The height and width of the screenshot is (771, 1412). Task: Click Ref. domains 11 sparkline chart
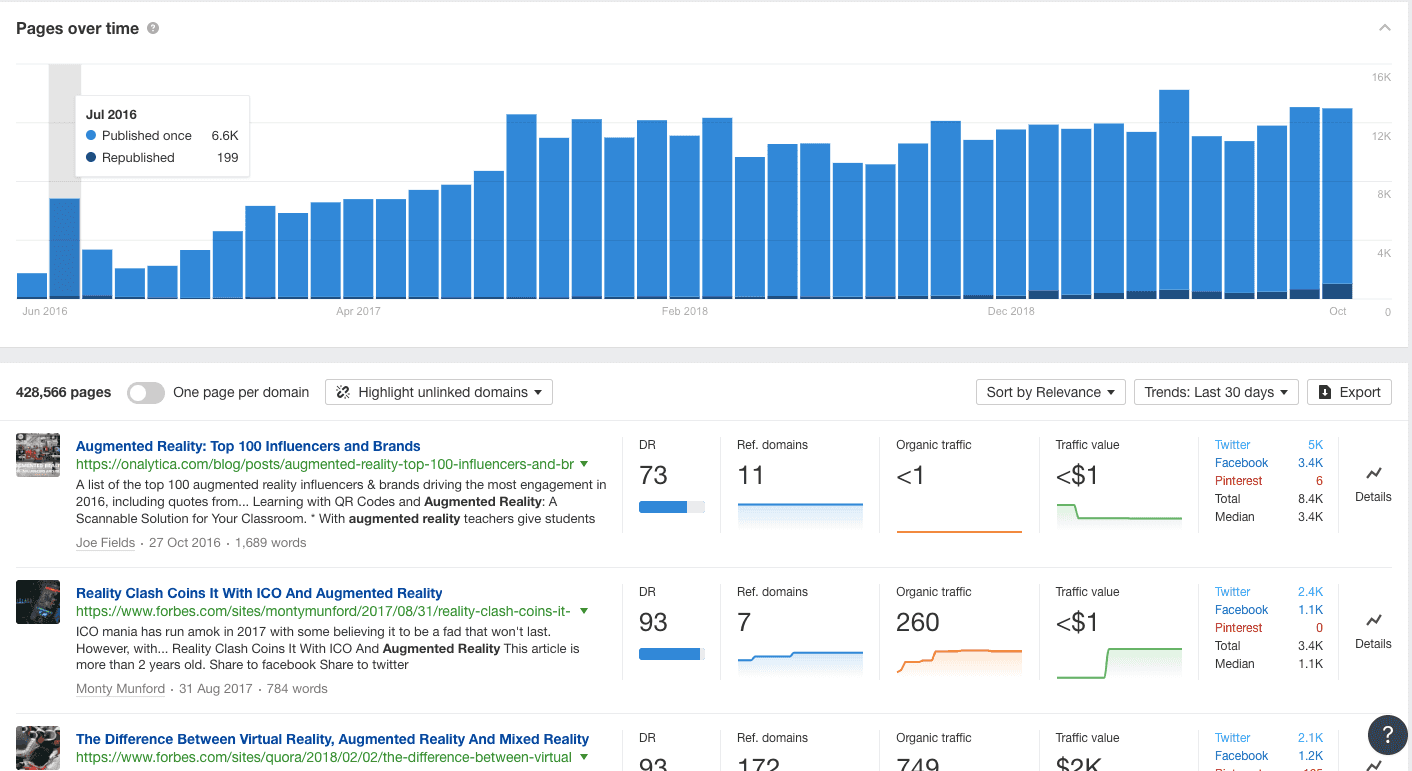tap(800, 516)
